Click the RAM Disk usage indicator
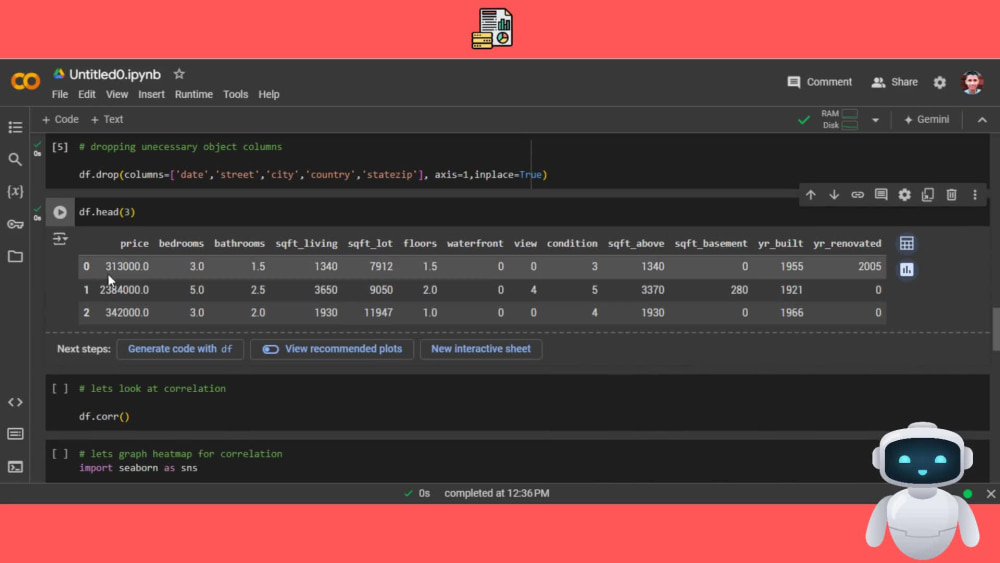This screenshot has width=1000, height=563. click(x=840, y=119)
